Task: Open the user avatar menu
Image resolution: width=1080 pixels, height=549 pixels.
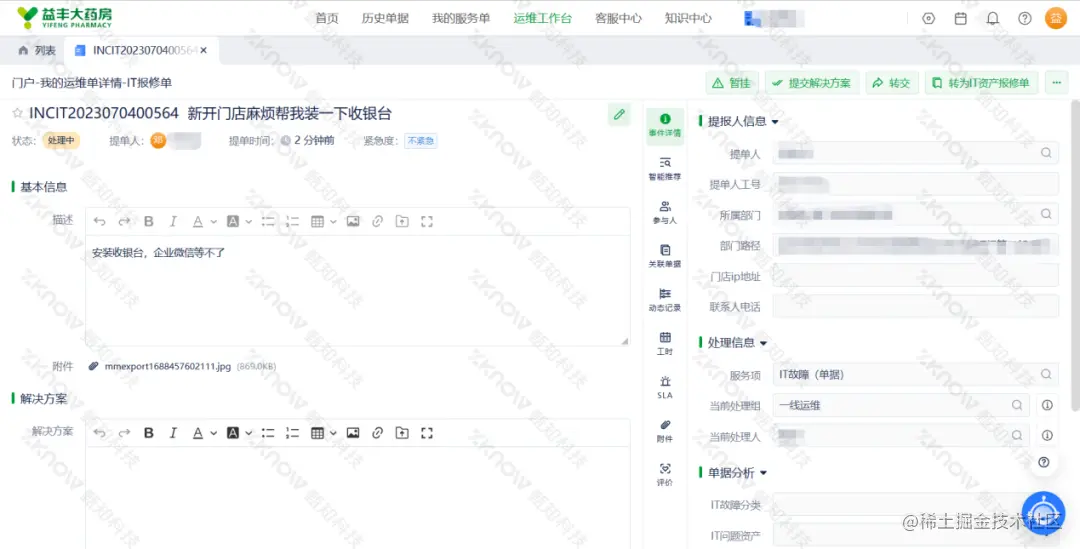Action: point(1056,19)
